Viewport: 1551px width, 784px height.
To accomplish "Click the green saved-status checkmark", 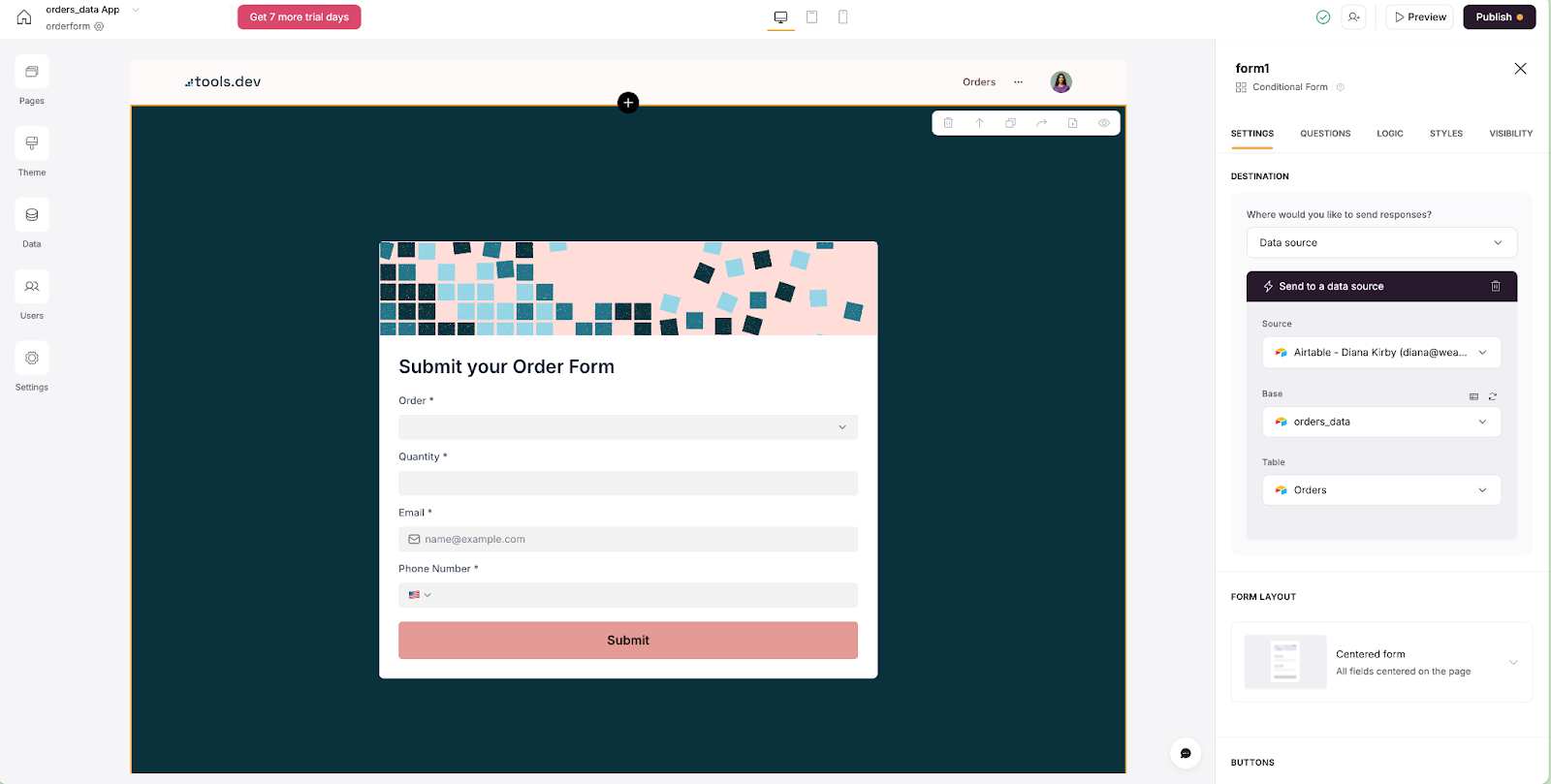I will click(1323, 17).
